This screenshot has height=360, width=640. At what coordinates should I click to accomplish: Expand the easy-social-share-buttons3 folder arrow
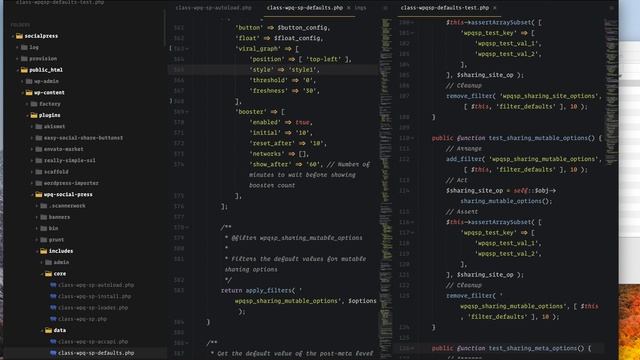pos(32,138)
